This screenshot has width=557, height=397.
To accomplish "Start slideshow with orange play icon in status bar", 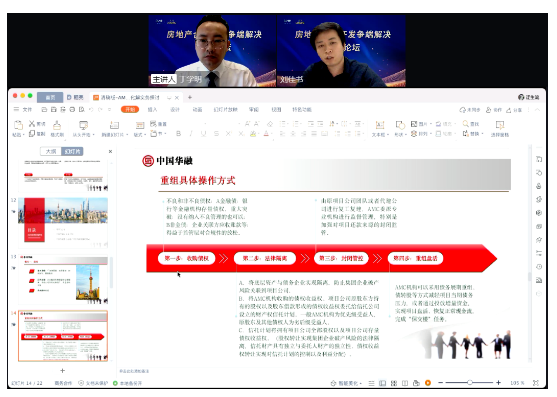I will (428, 383).
